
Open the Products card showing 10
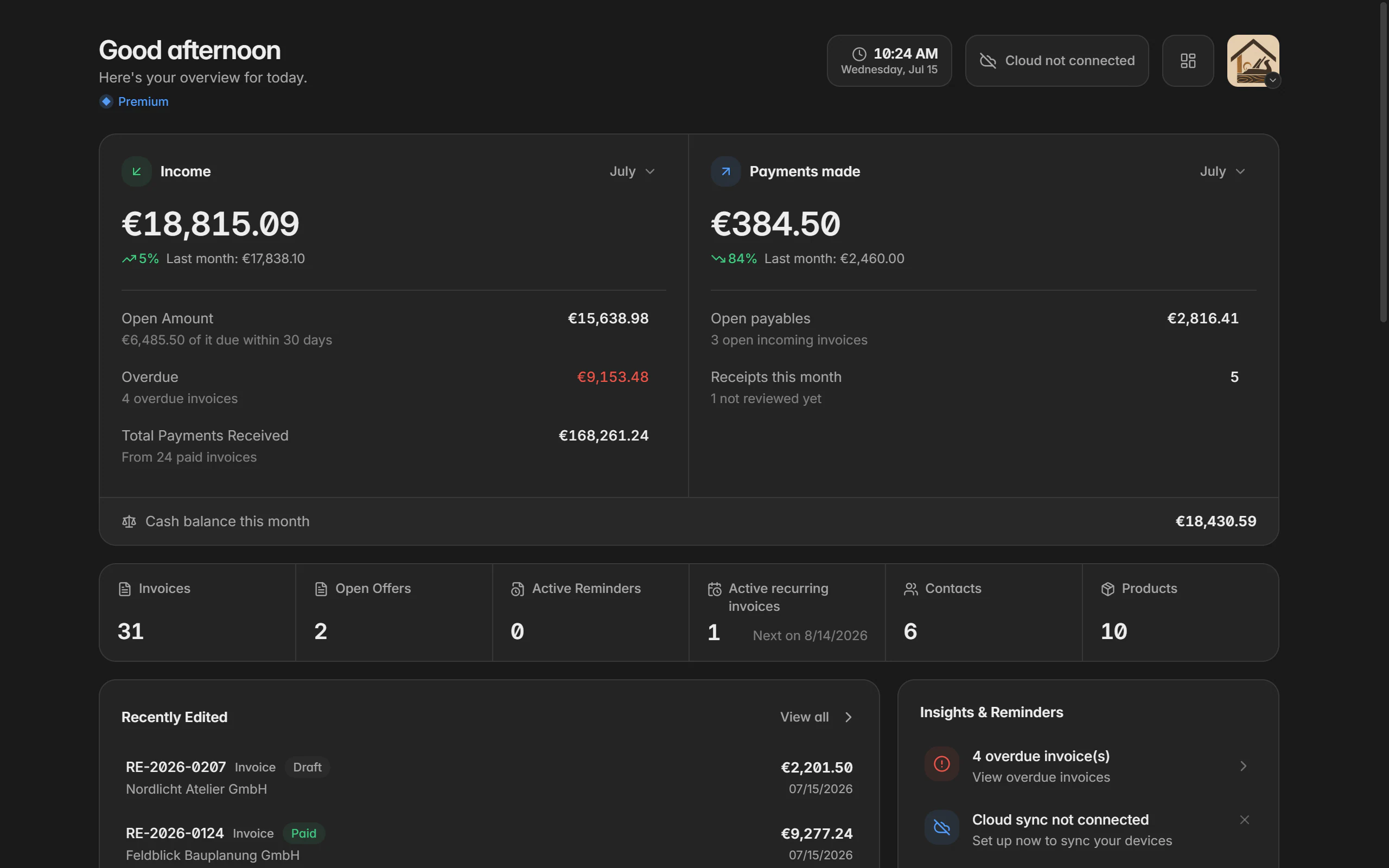(x=1181, y=612)
